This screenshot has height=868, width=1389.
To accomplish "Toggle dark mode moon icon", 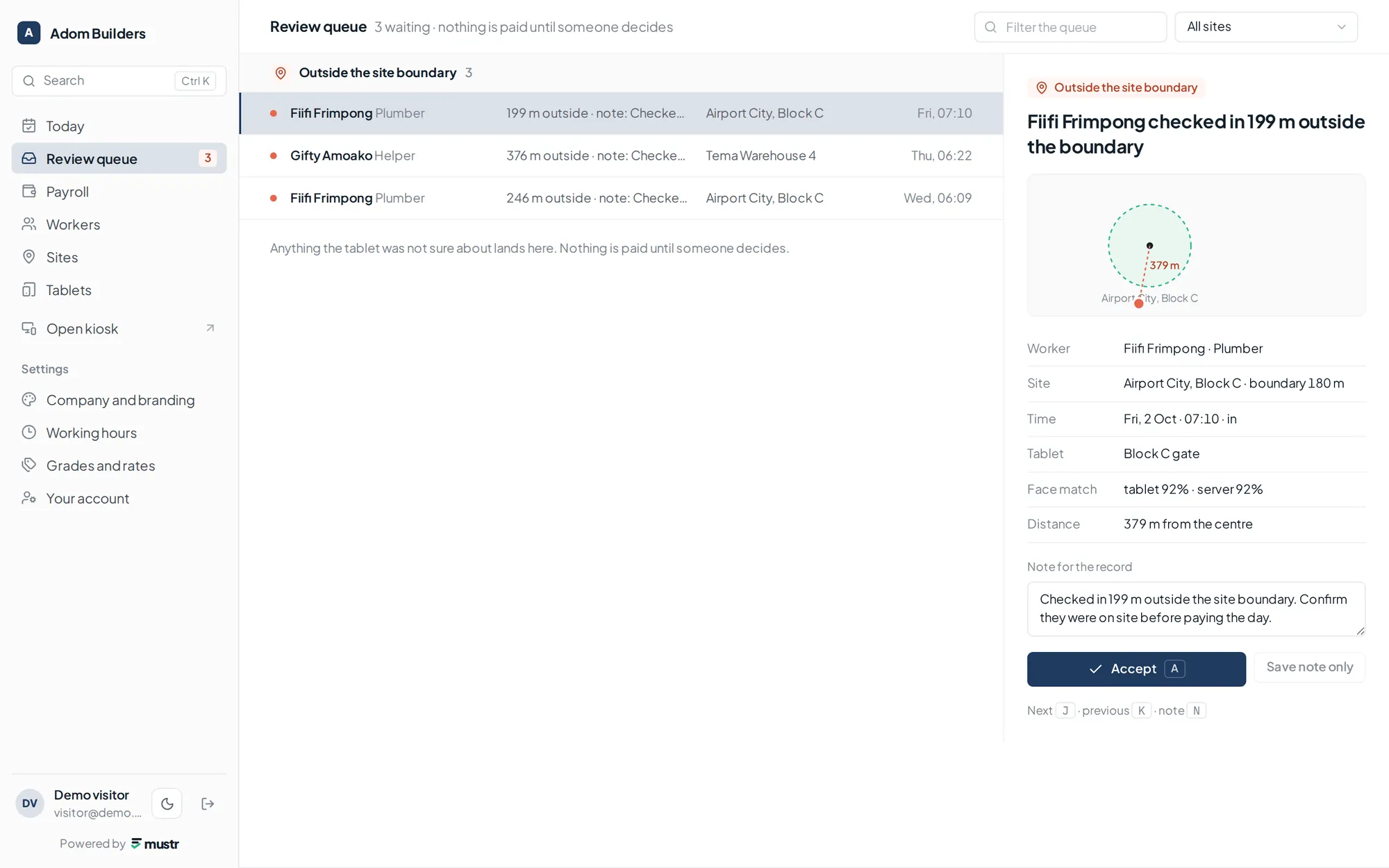I will point(167,803).
